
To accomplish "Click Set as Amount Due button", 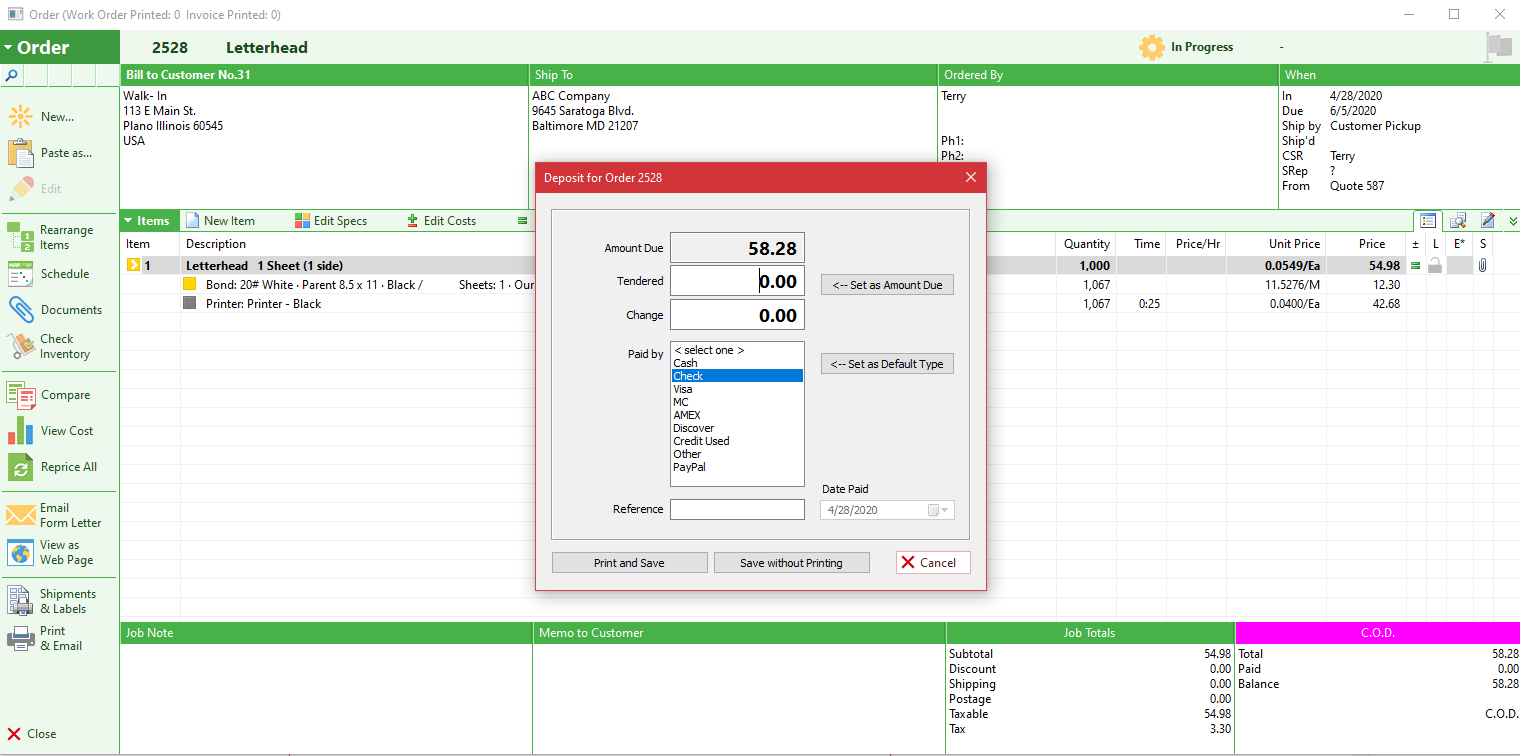I will click(x=888, y=285).
